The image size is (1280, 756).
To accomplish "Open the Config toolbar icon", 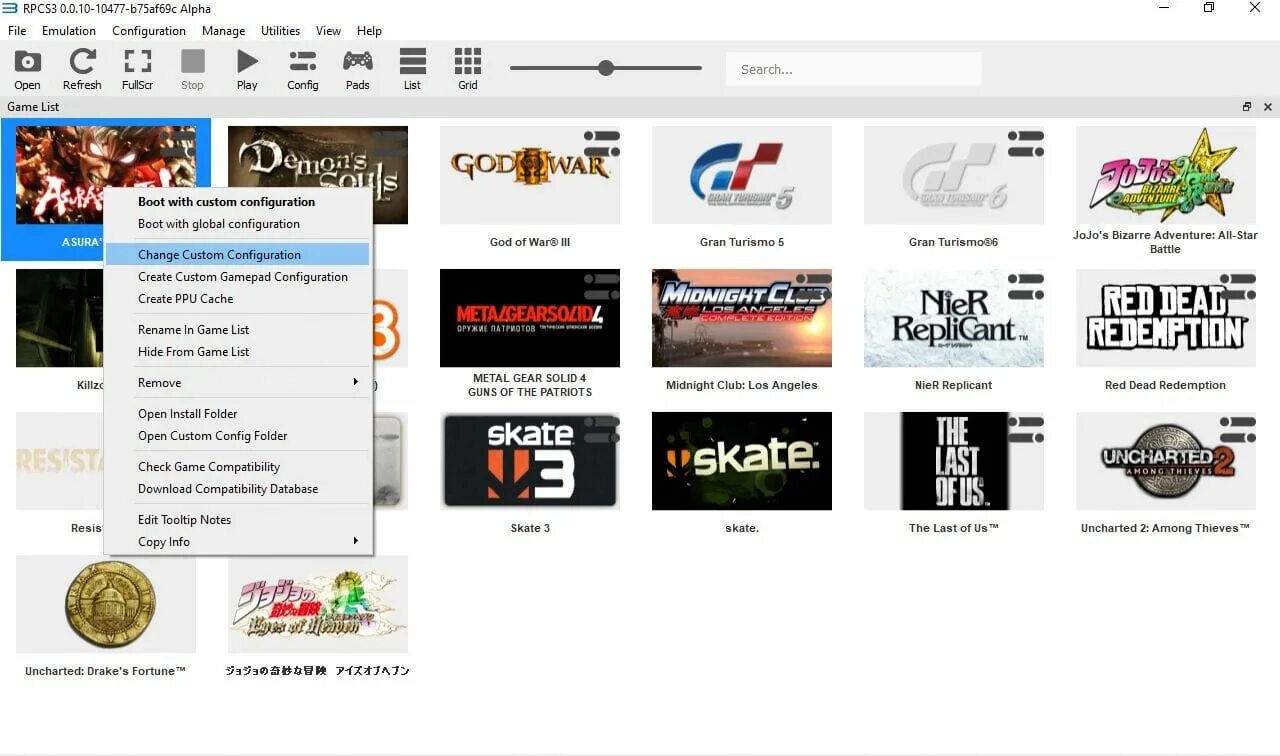I will point(303,62).
